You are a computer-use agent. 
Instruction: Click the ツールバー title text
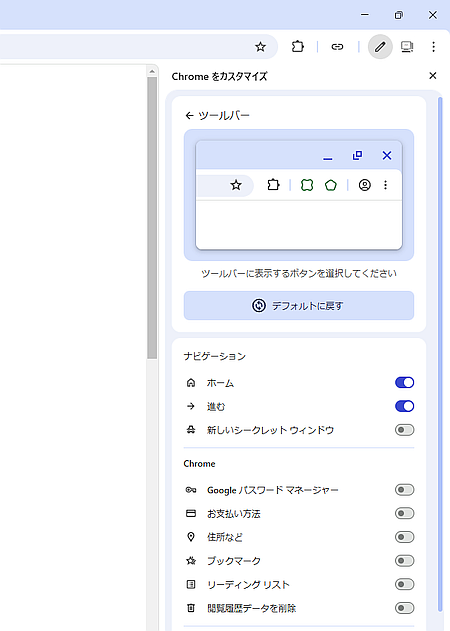[224, 116]
